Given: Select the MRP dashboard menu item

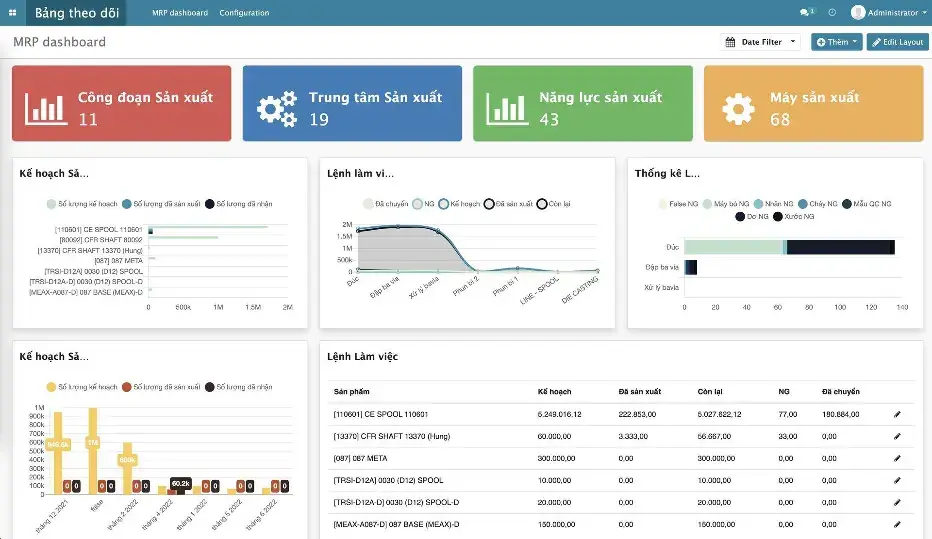Looking at the screenshot, I should (180, 13).
